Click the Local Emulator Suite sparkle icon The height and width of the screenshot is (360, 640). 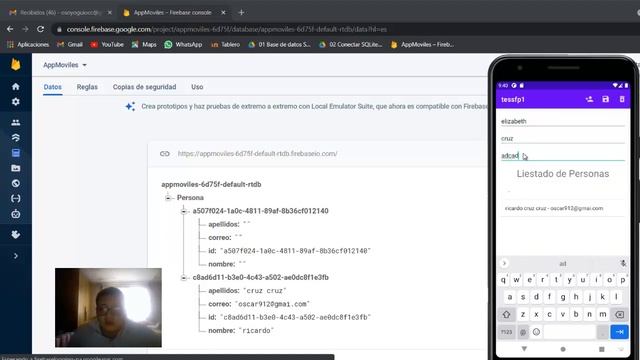[130, 107]
